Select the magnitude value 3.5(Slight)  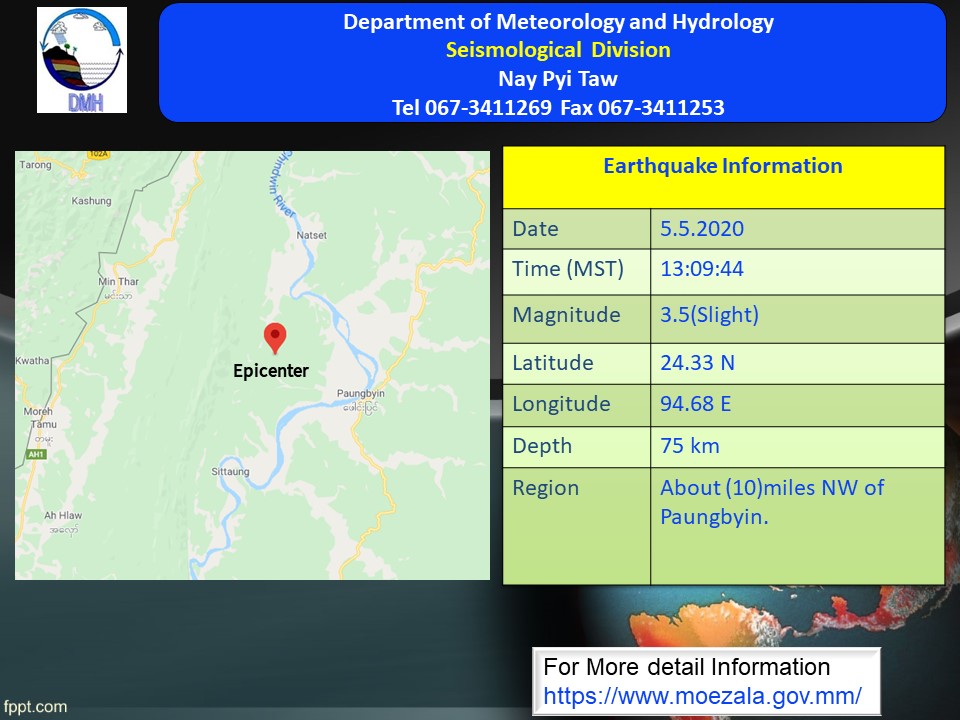709,315
